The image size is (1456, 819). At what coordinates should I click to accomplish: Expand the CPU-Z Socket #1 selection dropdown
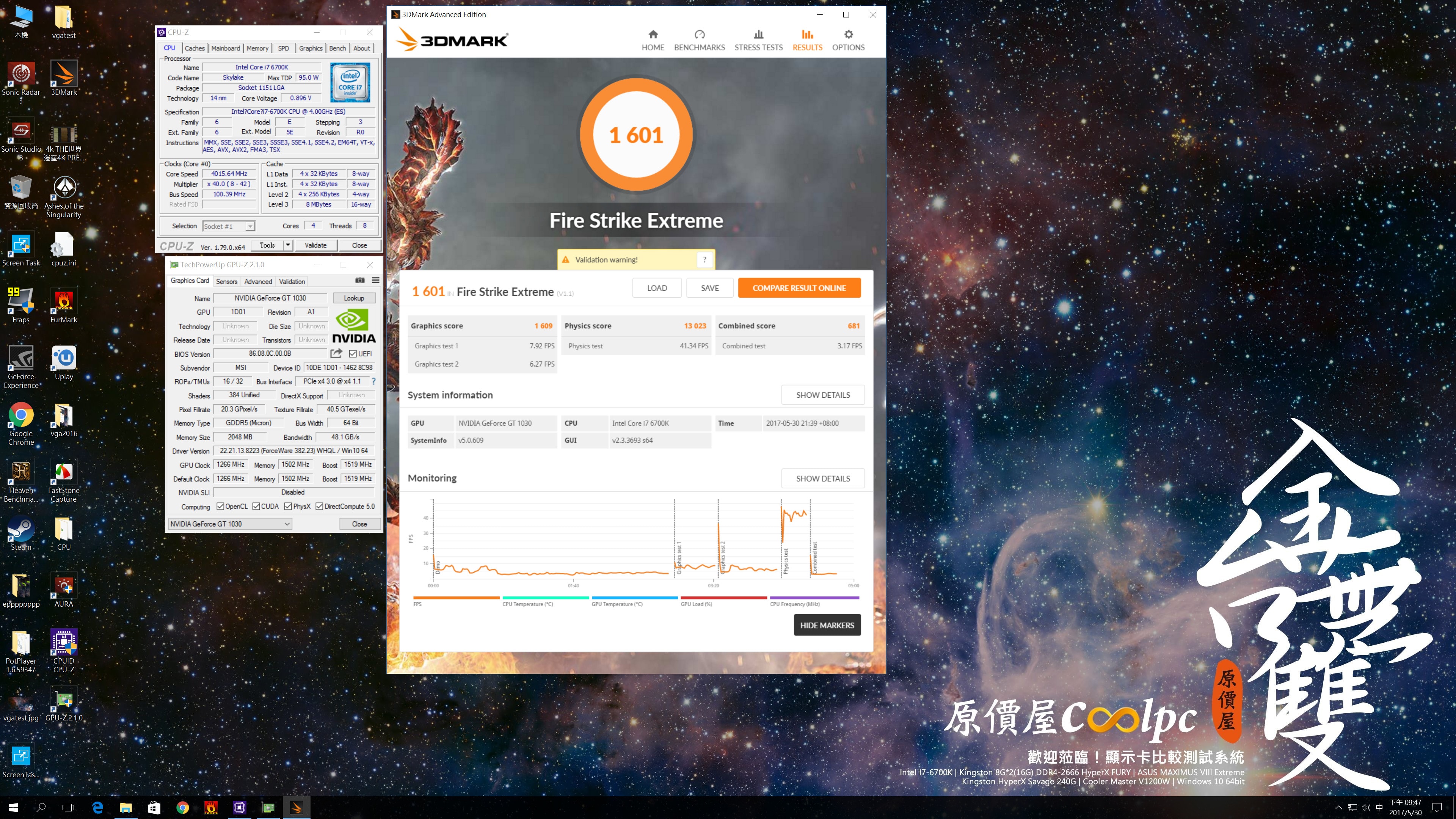249,226
